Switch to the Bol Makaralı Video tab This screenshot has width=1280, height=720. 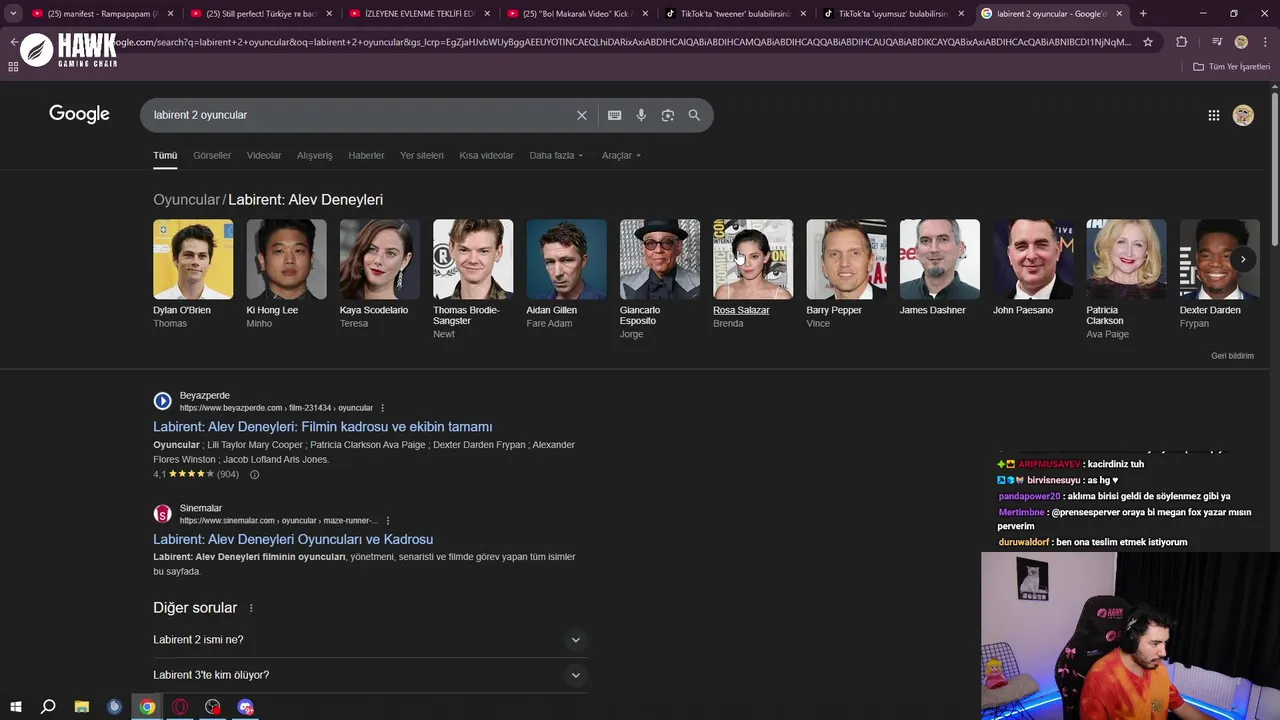[x=577, y=14]
